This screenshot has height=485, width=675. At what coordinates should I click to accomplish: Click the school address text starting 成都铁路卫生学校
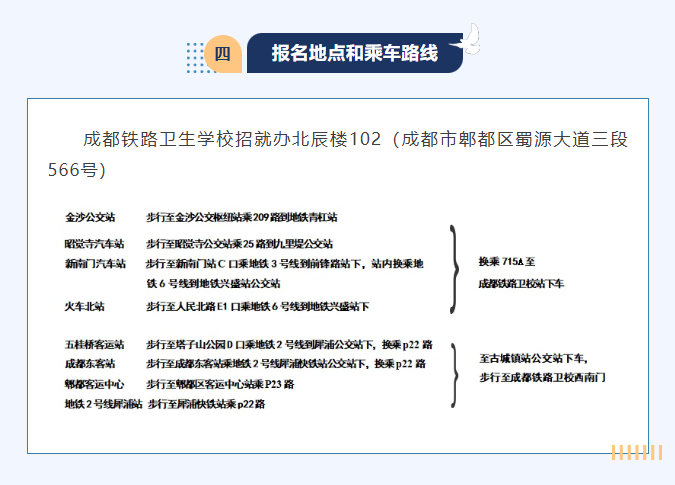(355, 139)
